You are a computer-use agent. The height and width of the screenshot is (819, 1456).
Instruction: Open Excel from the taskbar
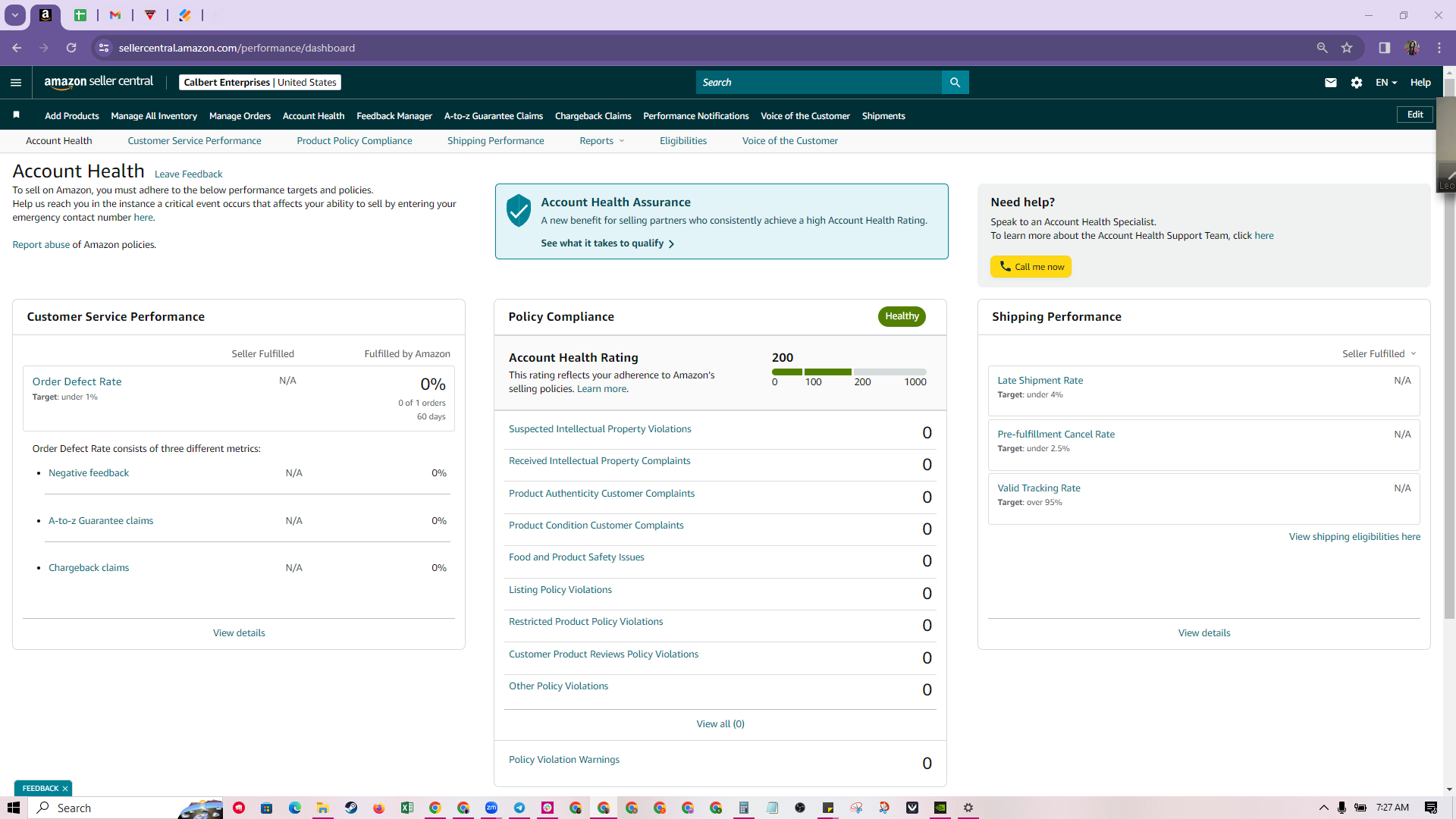pyautogui.click(x=407, y=808)
